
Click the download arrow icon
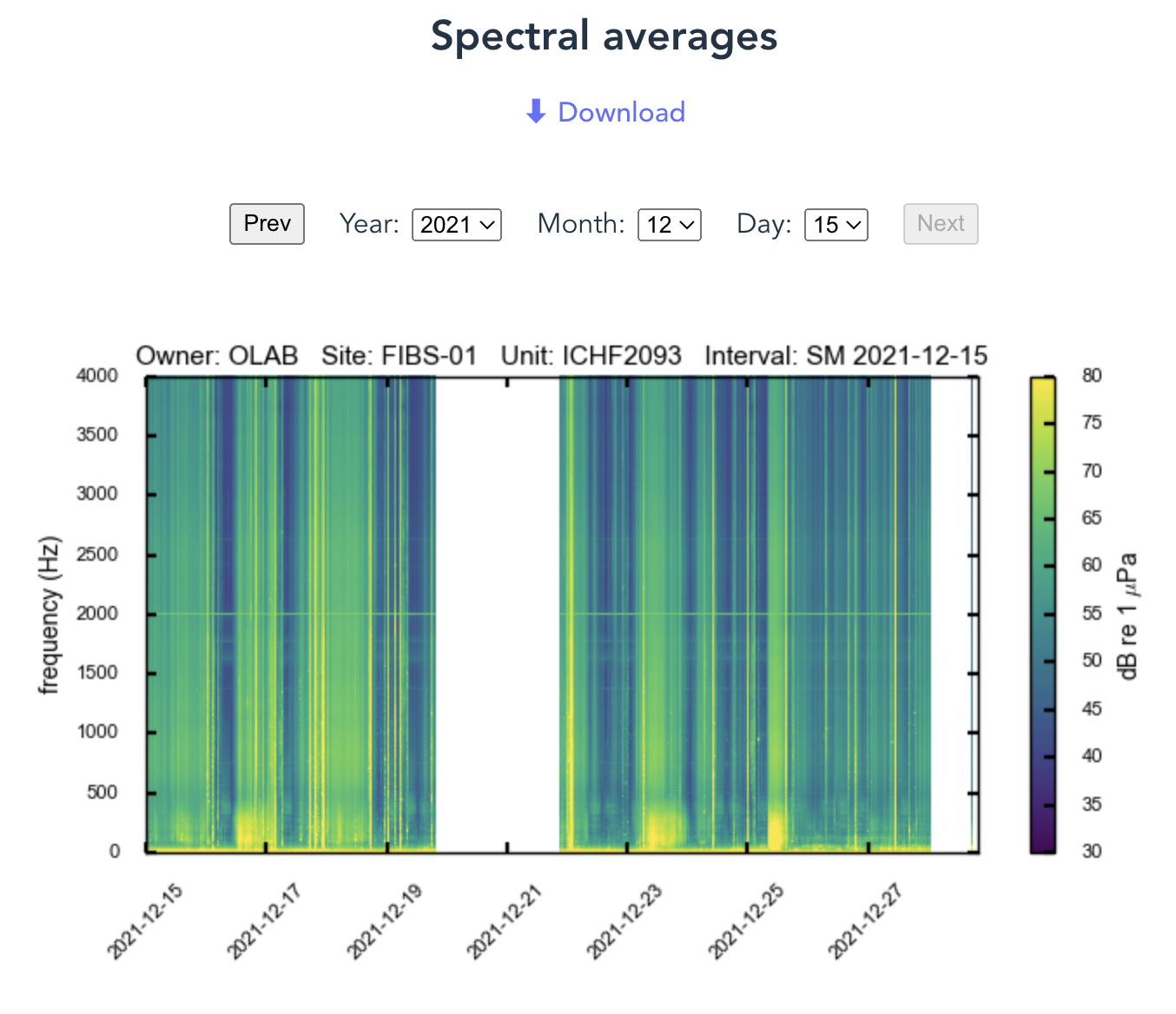(x=536, y=111)
